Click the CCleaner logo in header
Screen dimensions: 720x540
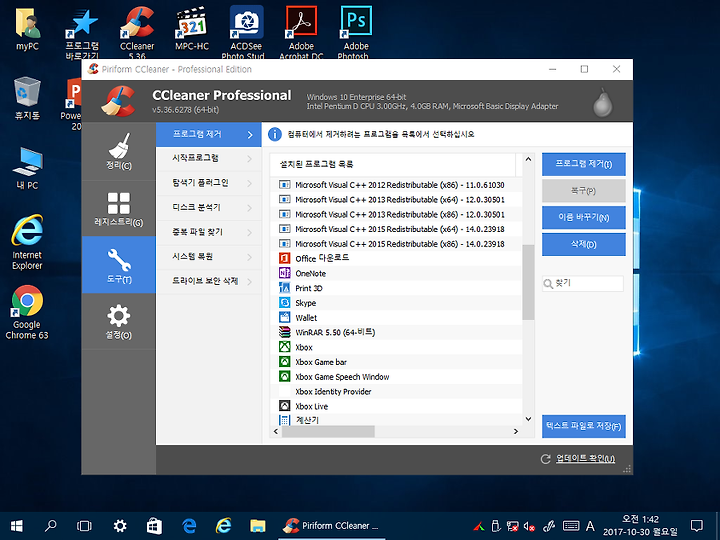(118, 101)
